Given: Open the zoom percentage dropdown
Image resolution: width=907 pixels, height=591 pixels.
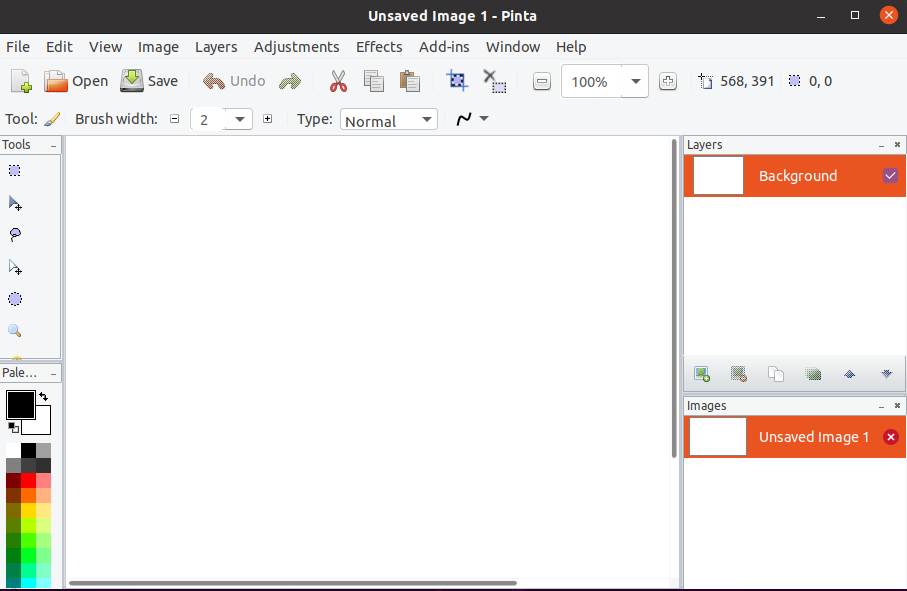Looking at the screenshot, I should click(x=636, y=82).
